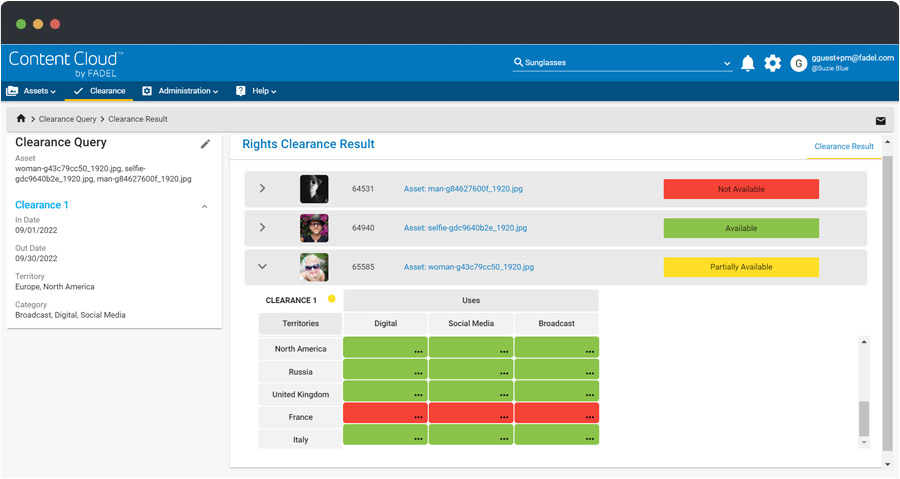Screen dimensions: 900x479
Task: Open the Clearance menu item
Action: [x=100, y=91]
